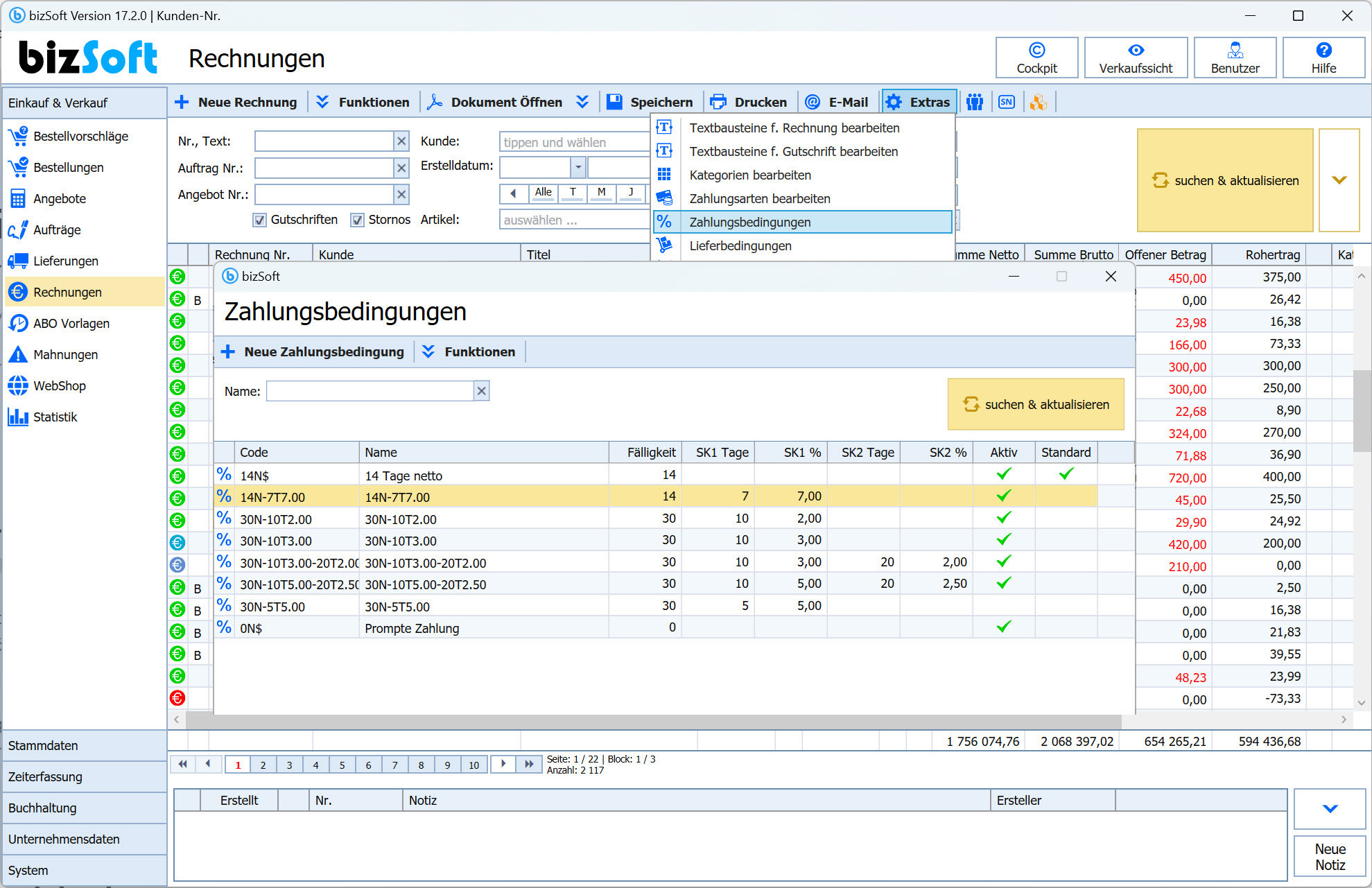This screenshot has height=888, width=1372.
Task: Click the orange boxes icon in toolbar
Action: [1037, 102]
